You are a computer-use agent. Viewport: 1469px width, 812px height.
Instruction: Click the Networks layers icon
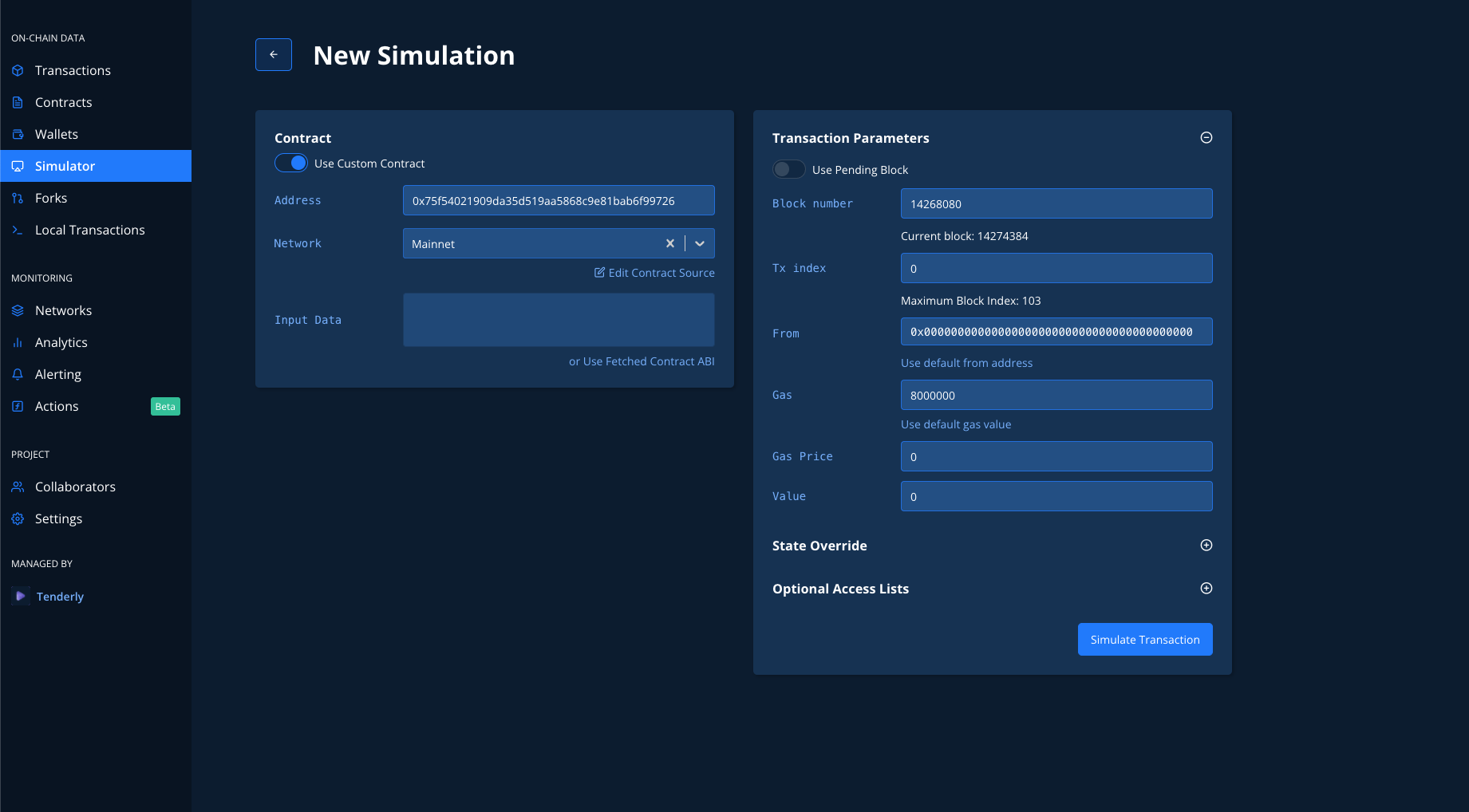coord(18,311)
